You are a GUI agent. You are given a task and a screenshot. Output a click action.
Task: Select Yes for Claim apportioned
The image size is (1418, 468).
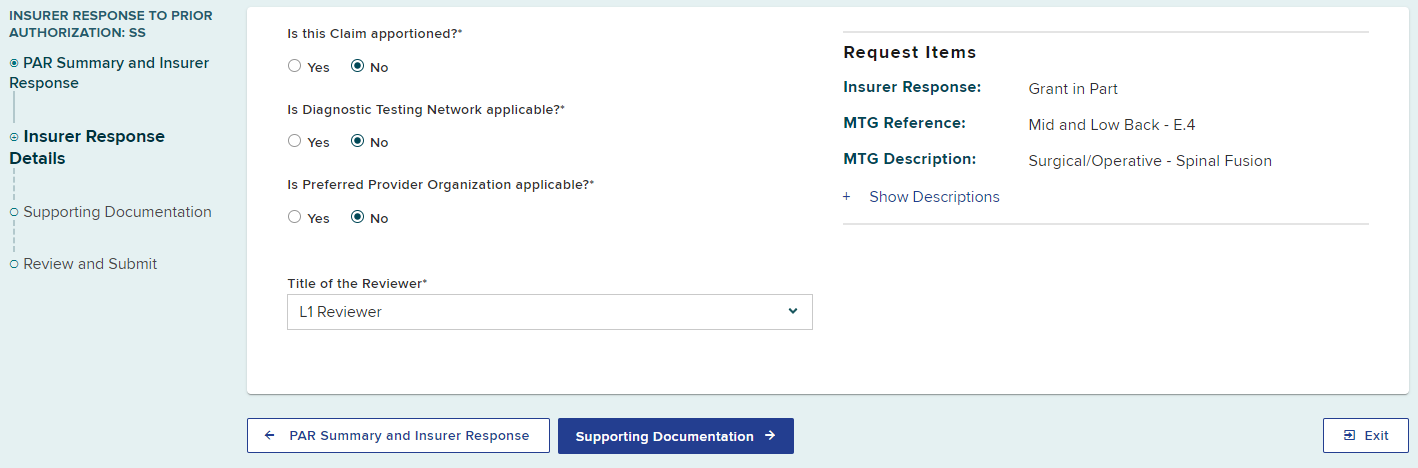[294, 66]
